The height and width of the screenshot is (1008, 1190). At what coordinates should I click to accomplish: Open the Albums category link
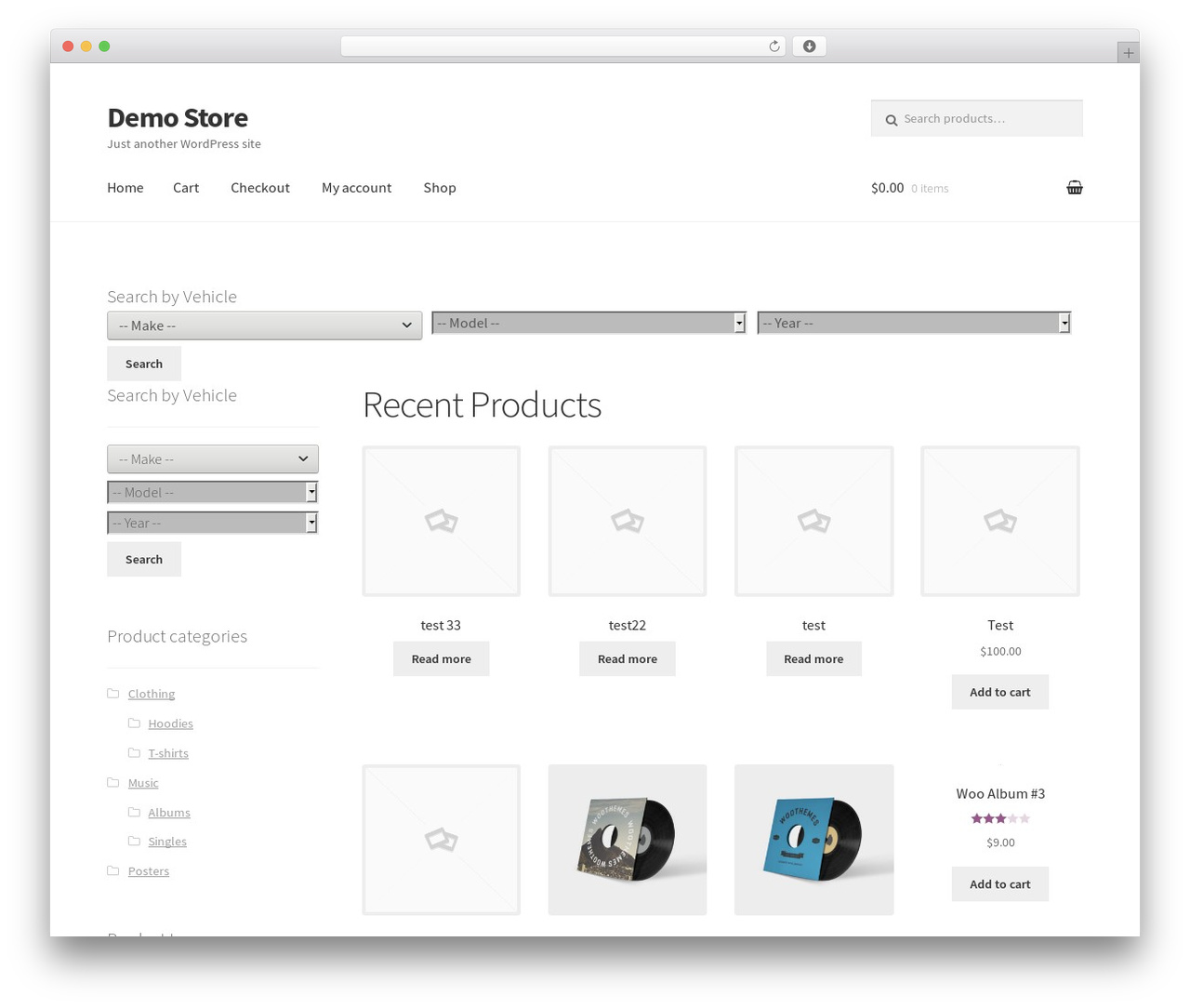point(169,813)
